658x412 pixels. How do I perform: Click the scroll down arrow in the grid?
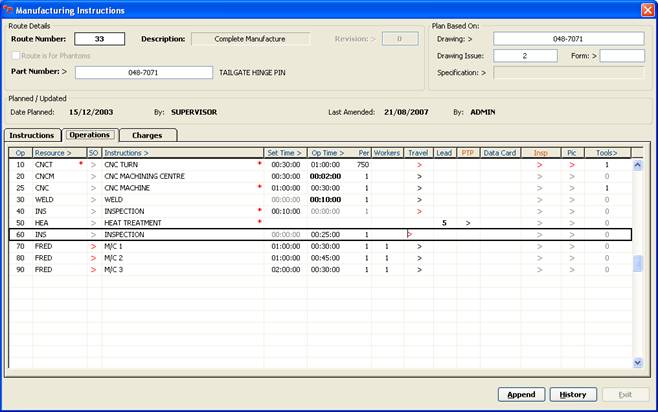click(x=637, y=362)
